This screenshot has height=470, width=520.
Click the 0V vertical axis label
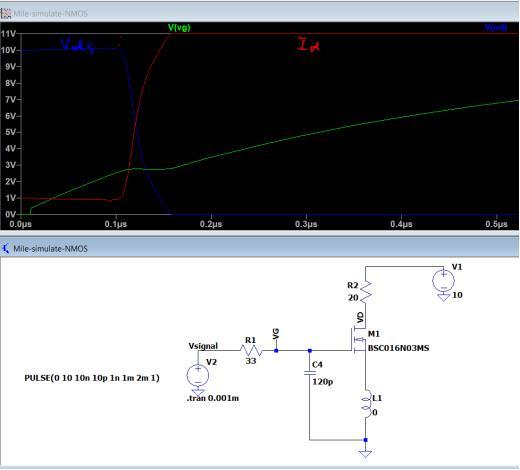pos(10,214)
